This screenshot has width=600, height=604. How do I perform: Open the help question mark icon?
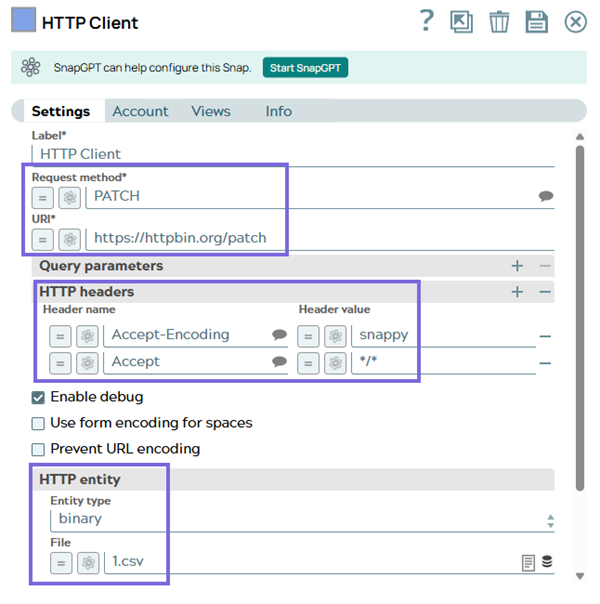pyautogui.click(x=427, y=21)
